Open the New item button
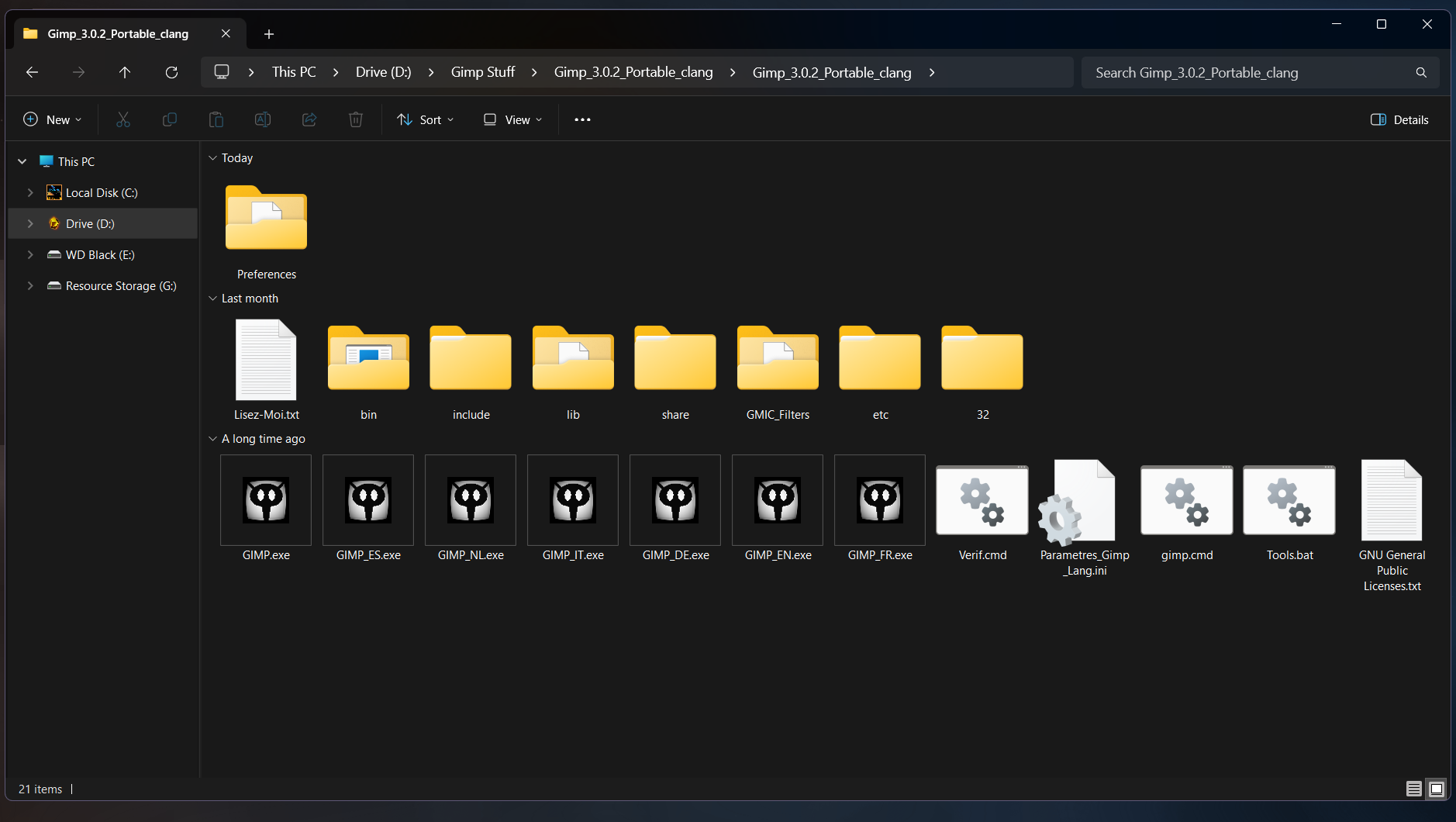This screenshot has width=1456, height=822. [53, 119]
